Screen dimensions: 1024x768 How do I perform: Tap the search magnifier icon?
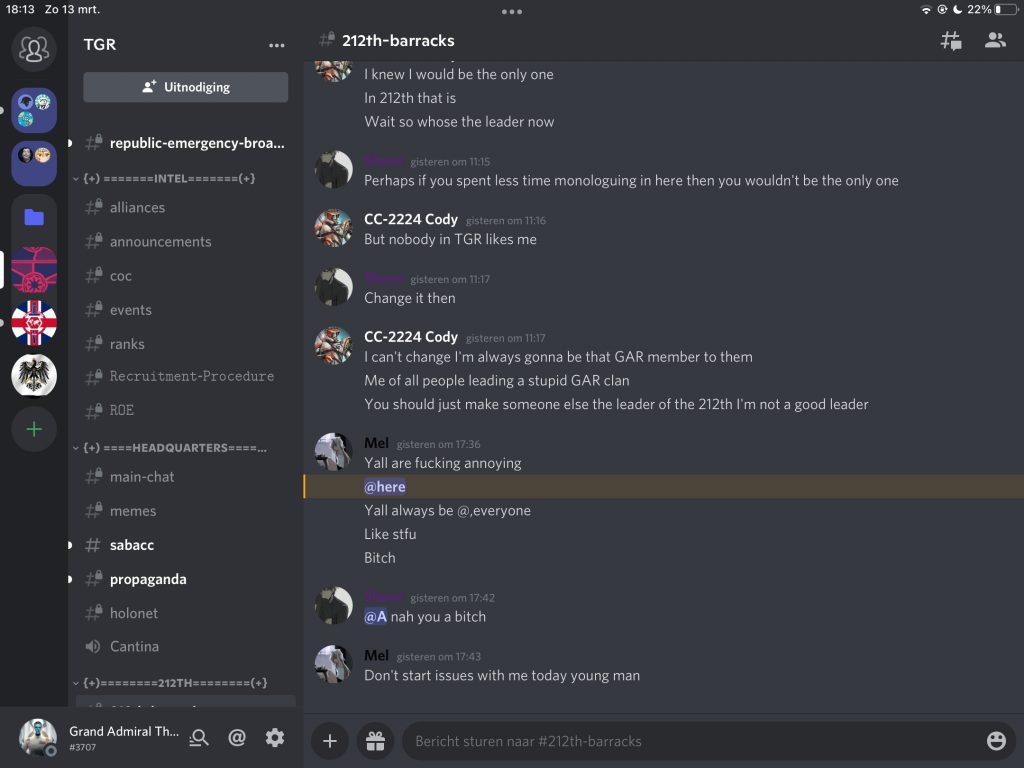[200, 738]
